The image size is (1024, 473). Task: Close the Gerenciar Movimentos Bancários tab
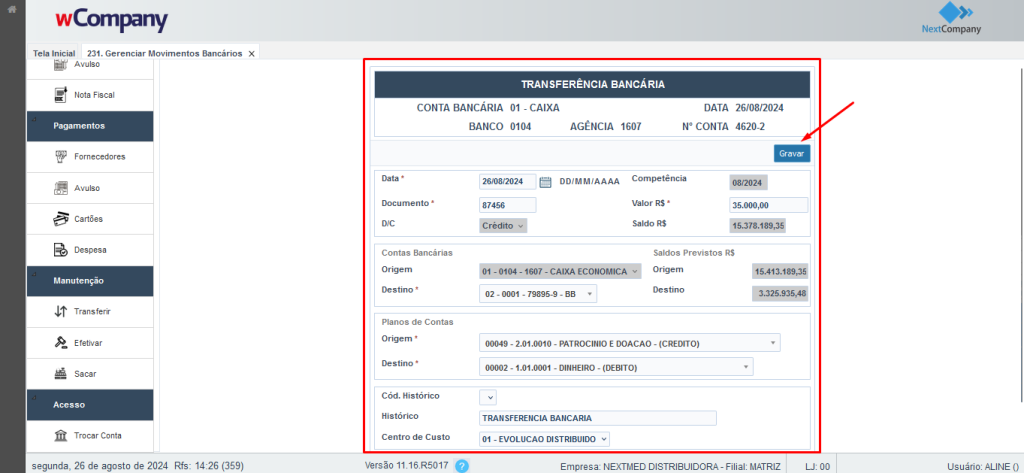click(251, 54)
